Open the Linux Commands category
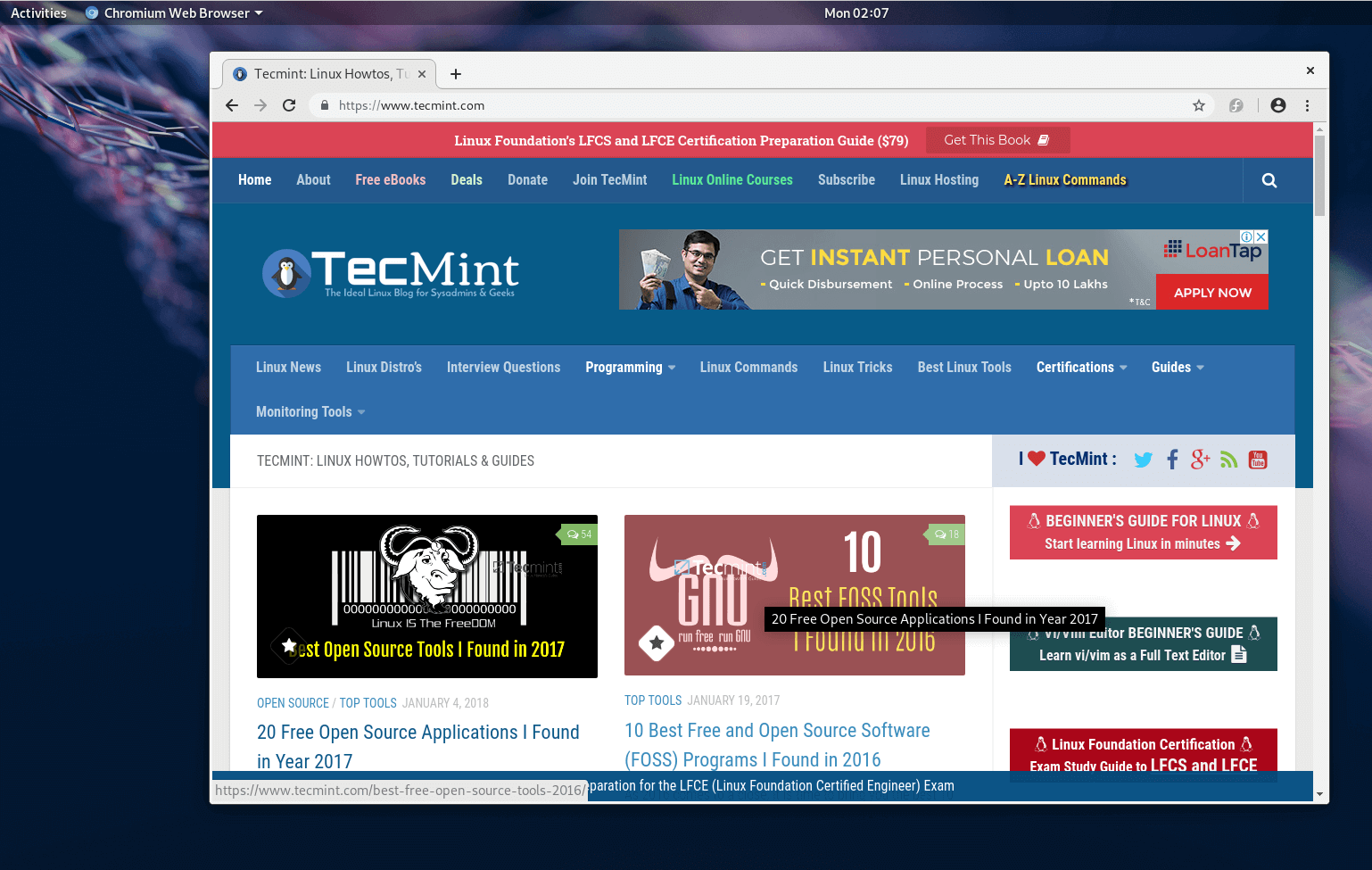Screen dimensions: 1372x870 (x=748, y=368)
